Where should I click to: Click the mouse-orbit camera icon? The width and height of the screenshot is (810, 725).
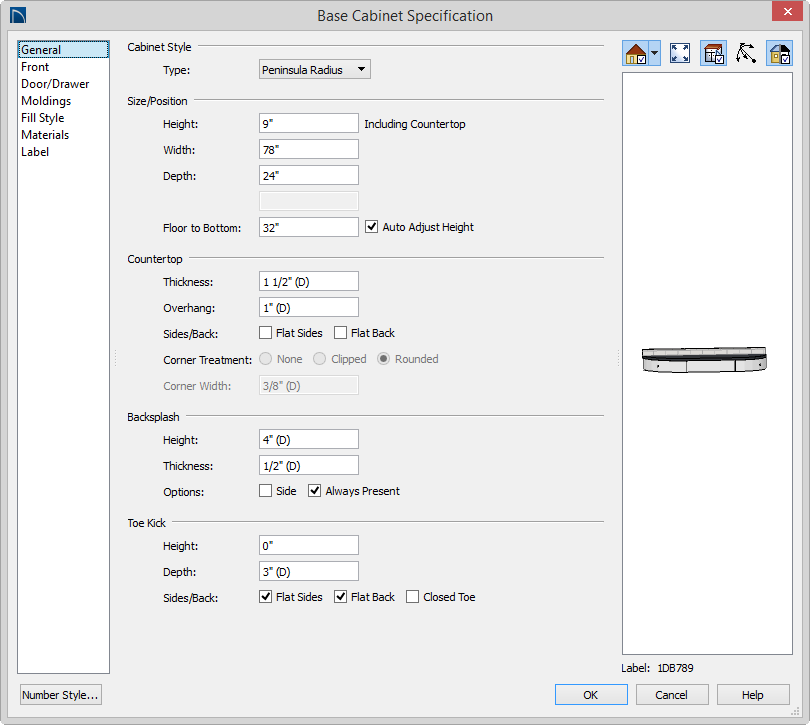[x=746, y=53]
